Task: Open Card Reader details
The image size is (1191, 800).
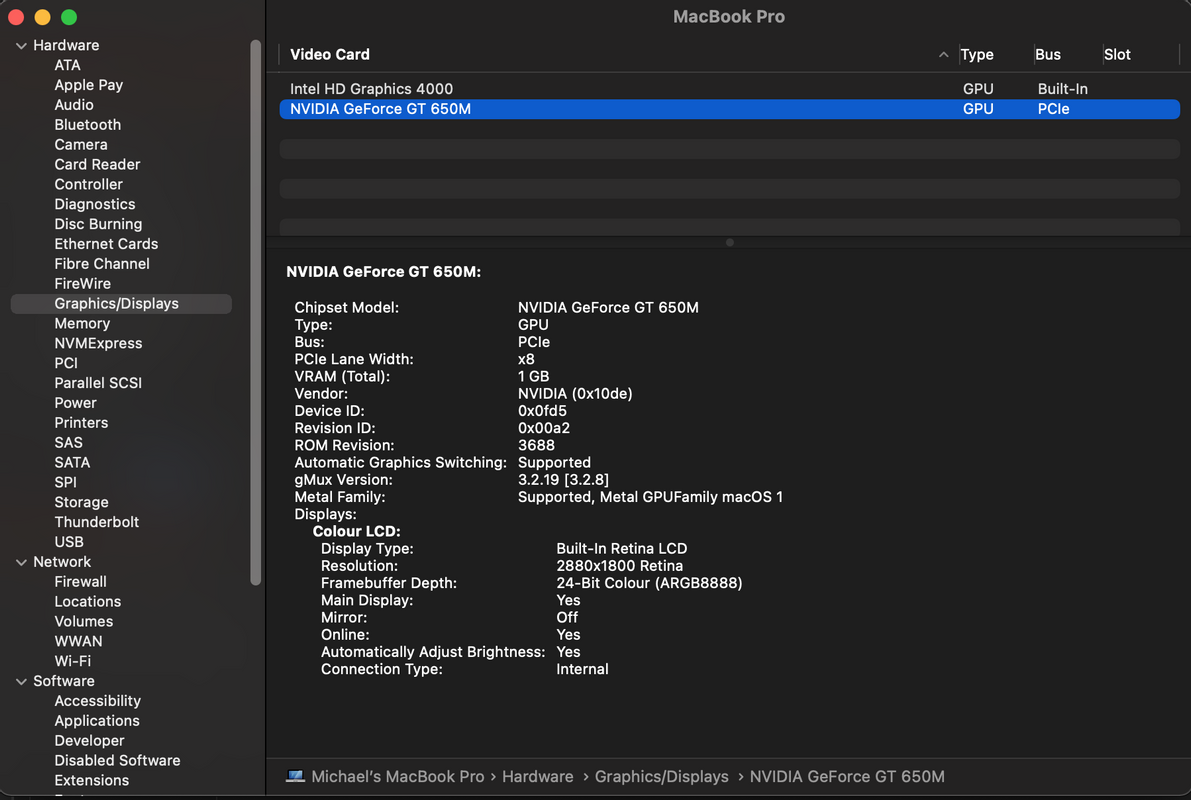Action: click(97, 164)
